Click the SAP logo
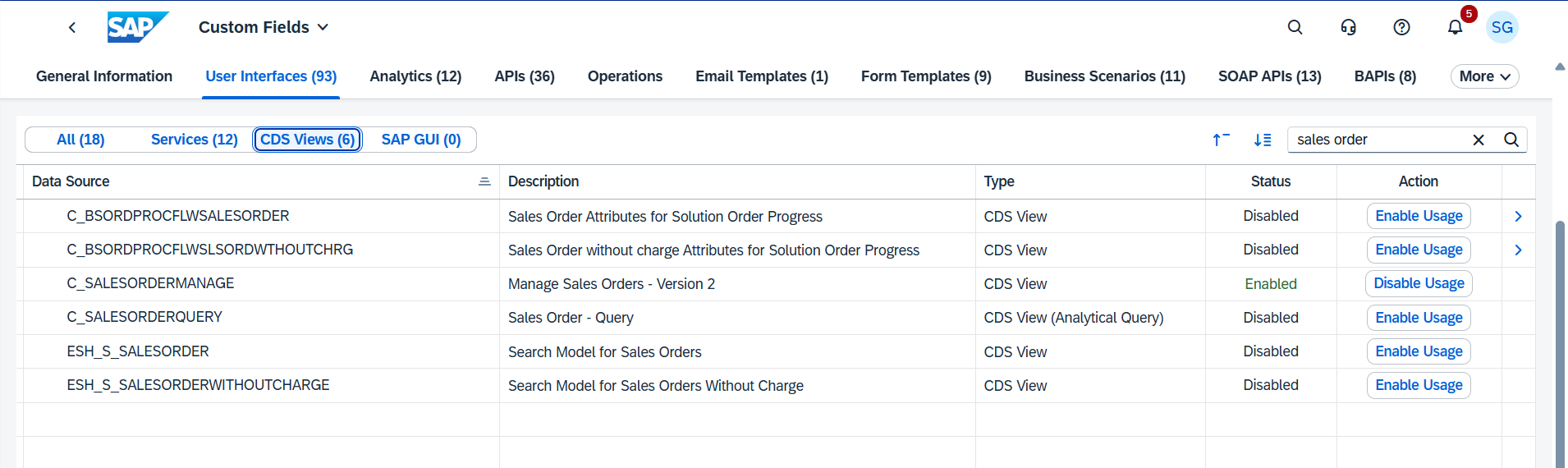 point(137,27)
